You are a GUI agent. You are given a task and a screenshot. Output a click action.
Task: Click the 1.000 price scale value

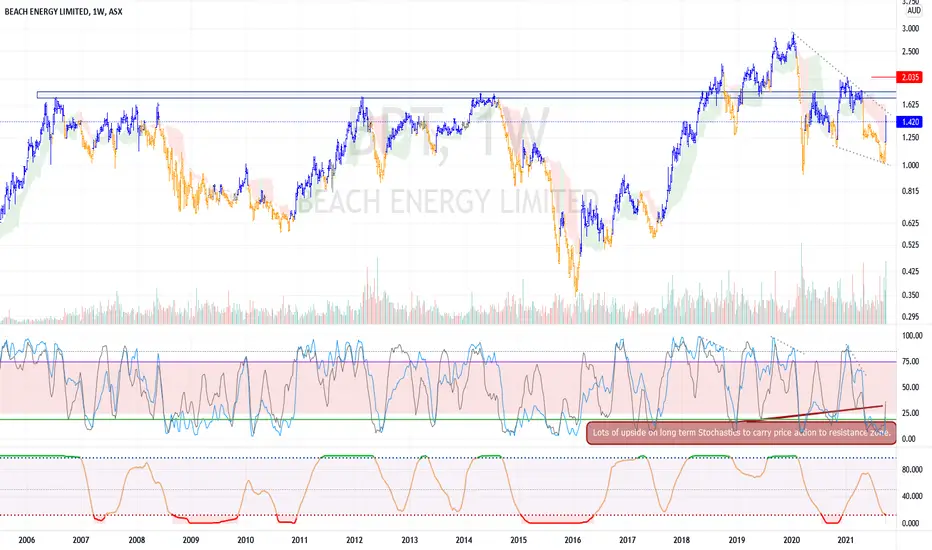coord(911,165)
